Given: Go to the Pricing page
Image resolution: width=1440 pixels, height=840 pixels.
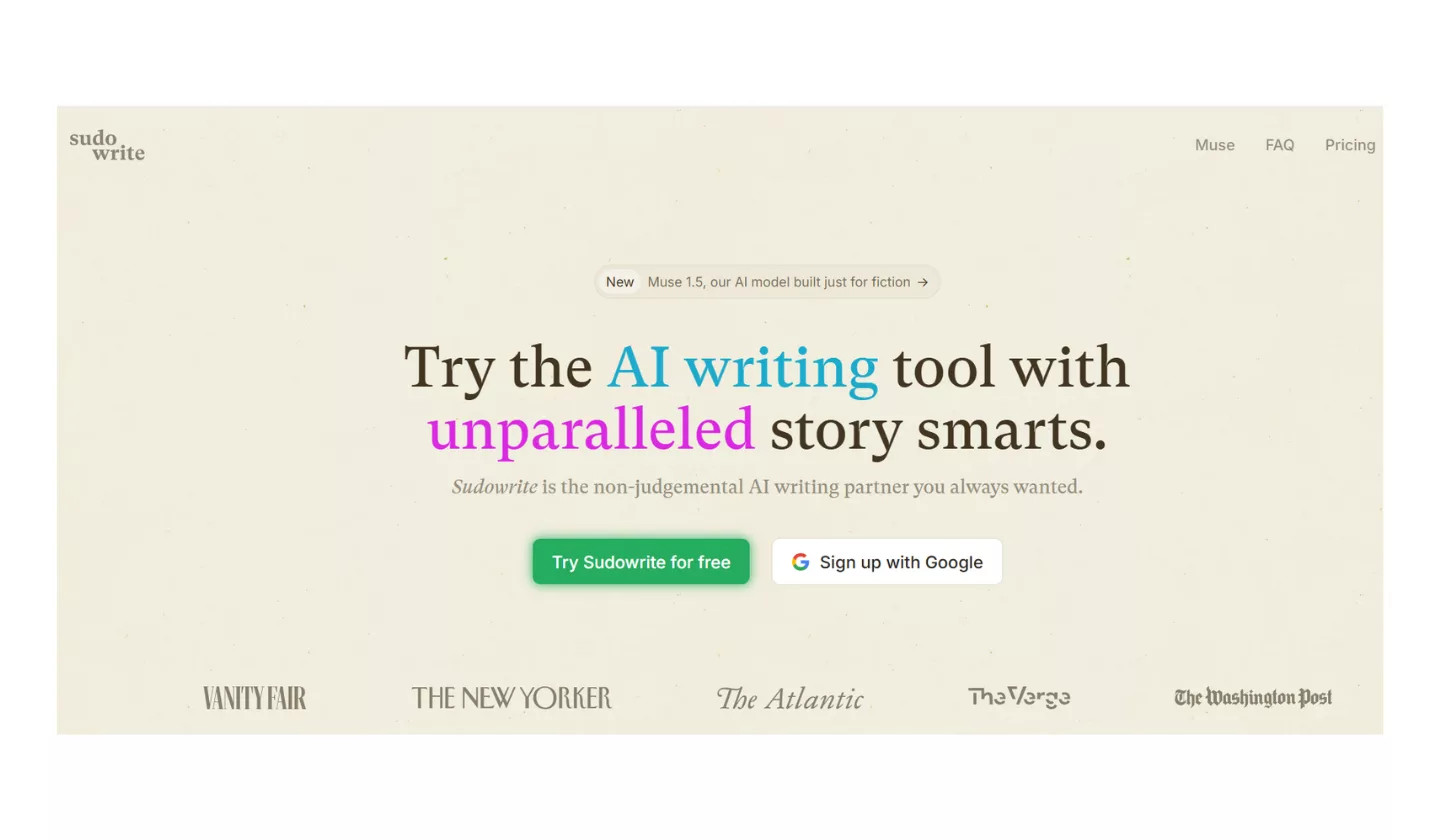Looking at the screenshot, I should [x=1349, y=145].
